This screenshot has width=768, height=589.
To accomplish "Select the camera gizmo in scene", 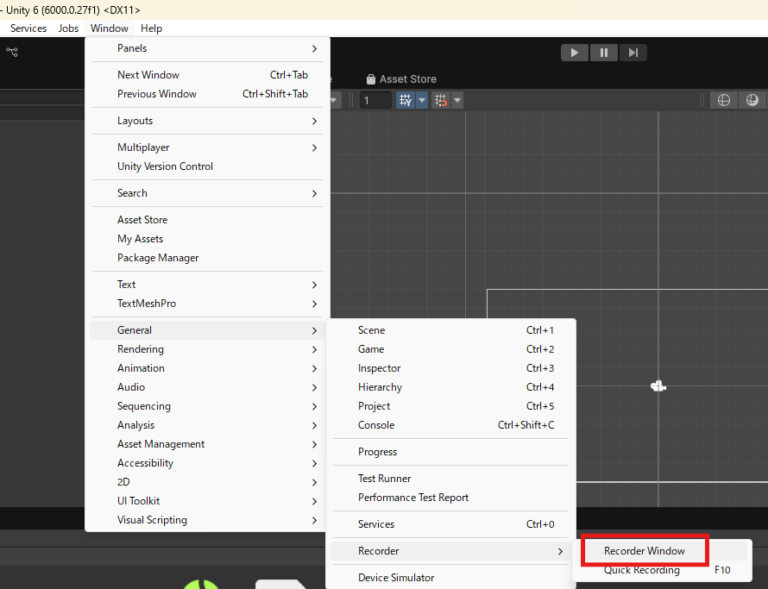I will (x=657, y=386).
